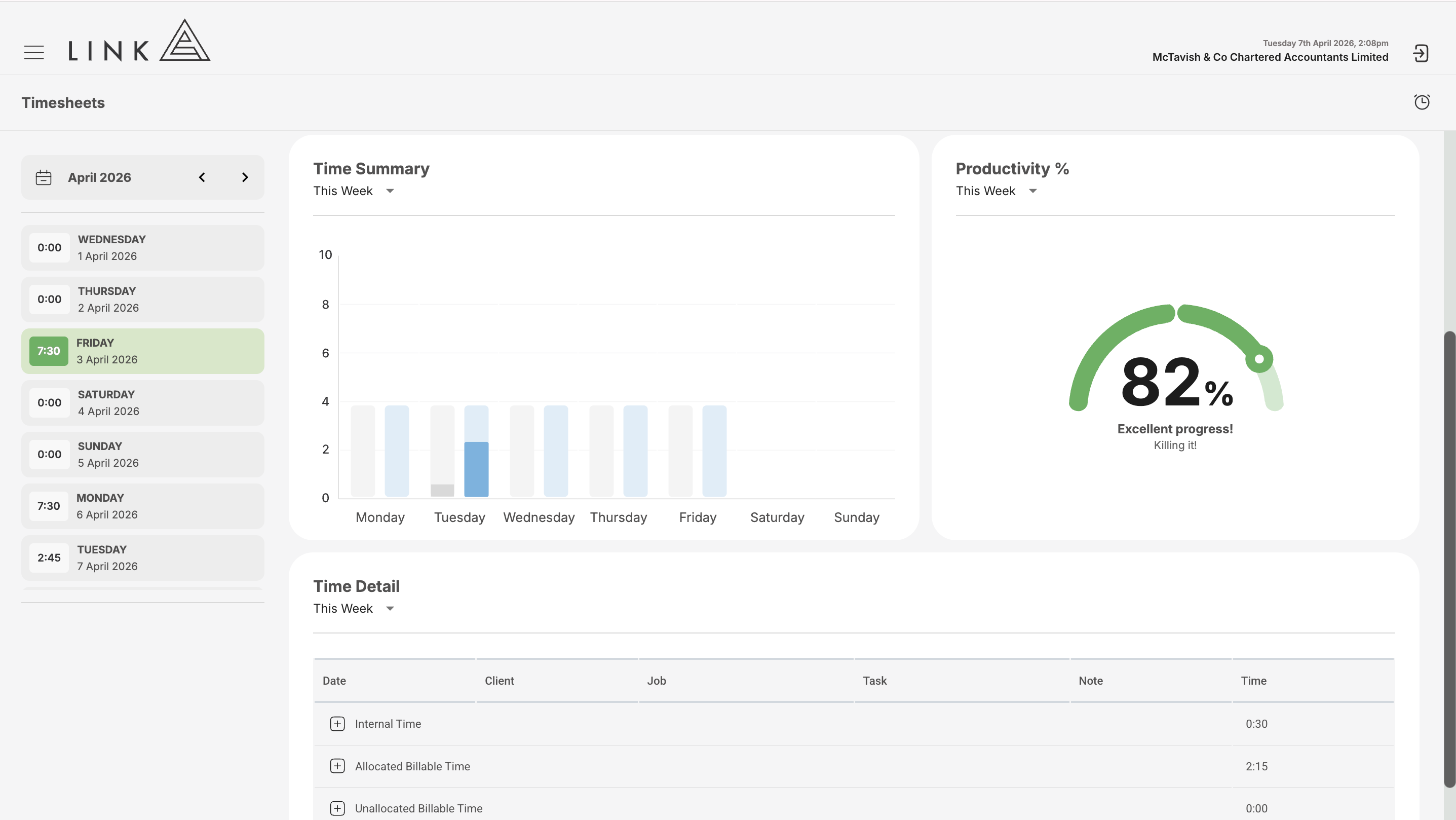Expand Allocated Billable Time row
Image resolution: width=1456 pixels, height=820 pixels.
pyautogui.click(x=337, y=766)
